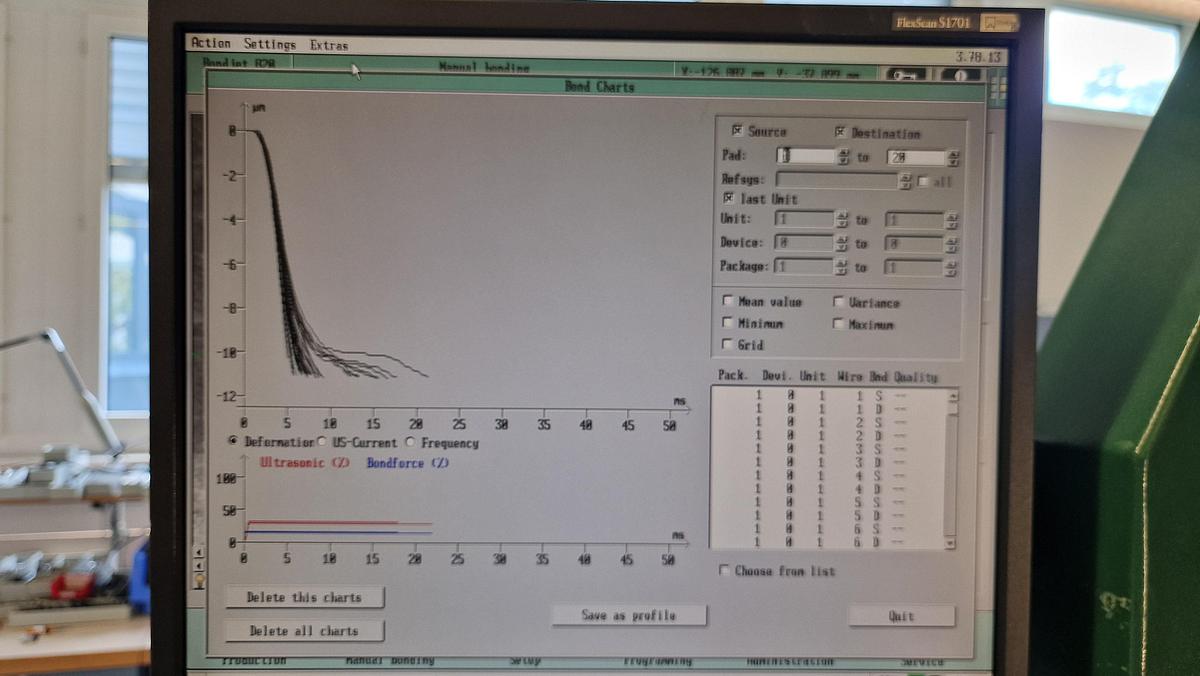Select the Frequency radio button
This screenshot has width=1200, height=676.
pyautogui.click(x=410, y=442)
